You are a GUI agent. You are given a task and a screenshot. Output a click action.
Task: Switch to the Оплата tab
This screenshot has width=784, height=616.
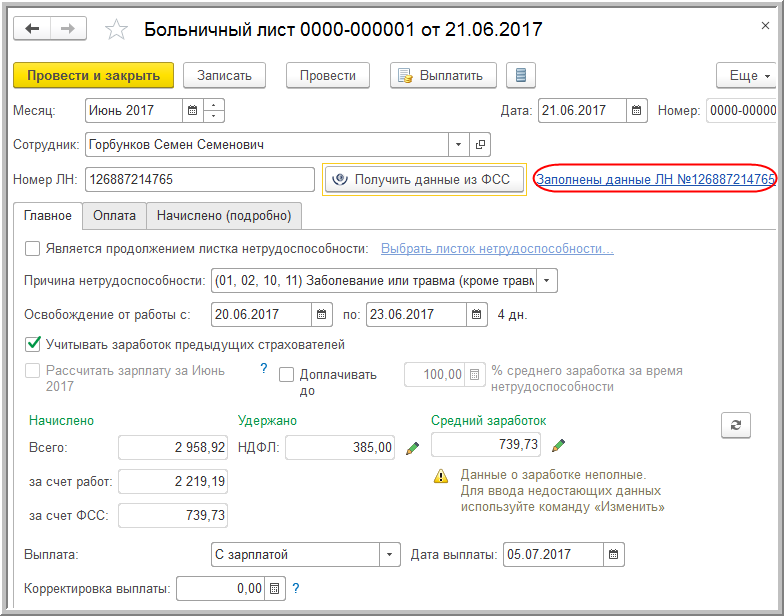[x=114, y=216]
